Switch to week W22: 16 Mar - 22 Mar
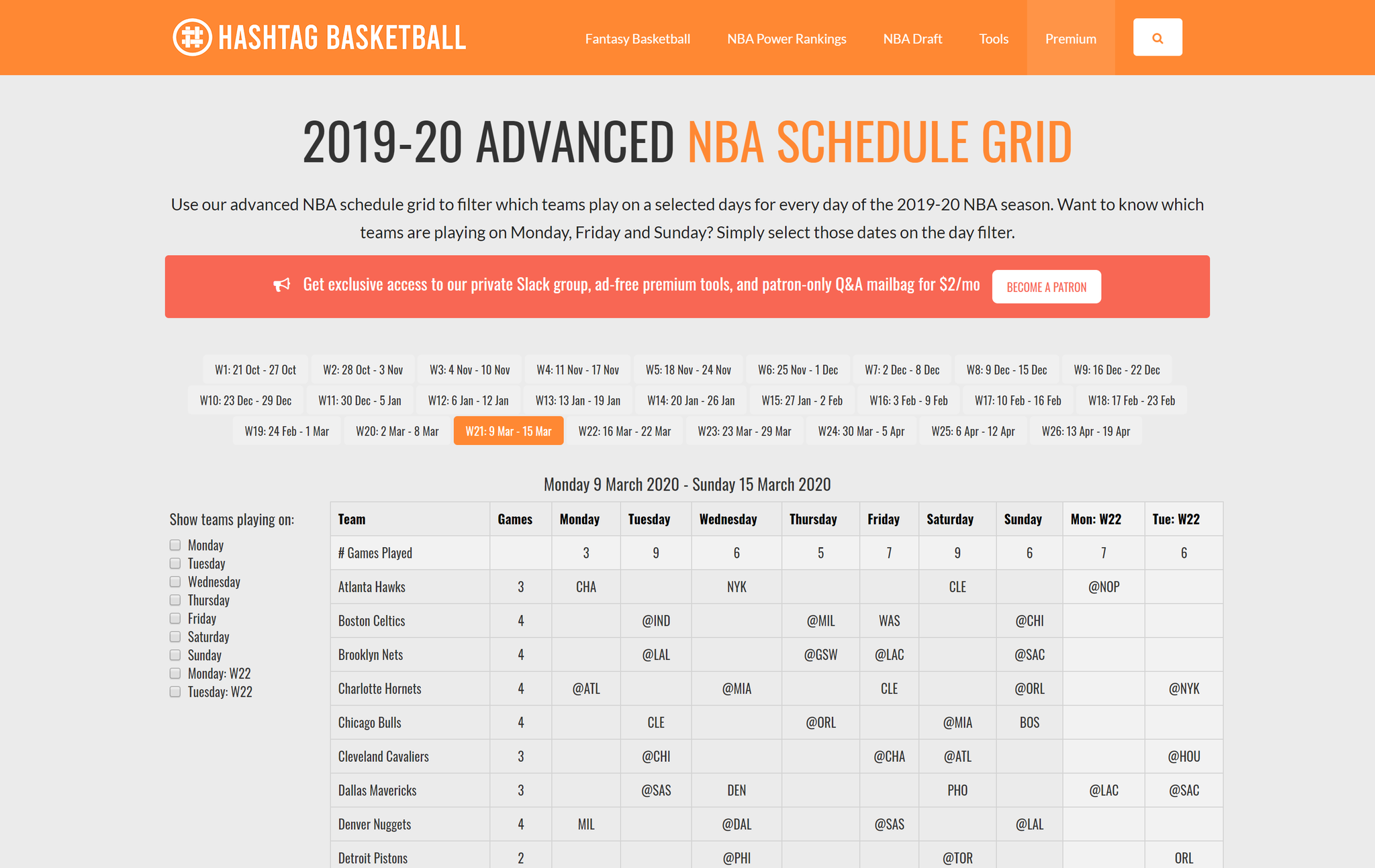Screen dimensions: 1375x868 click(x=624, y=432)
